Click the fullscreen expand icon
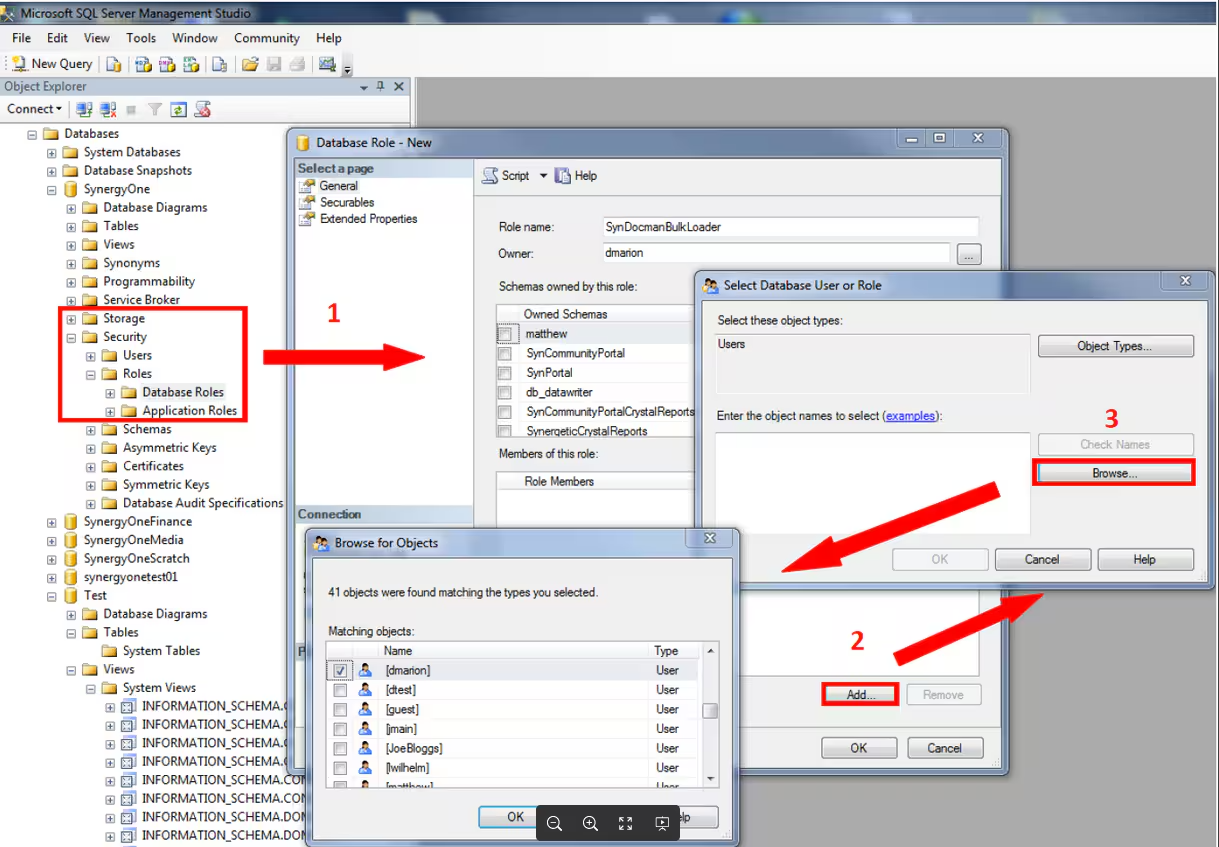This screenshot has height=847, width=1219. (x=626, y=823)
